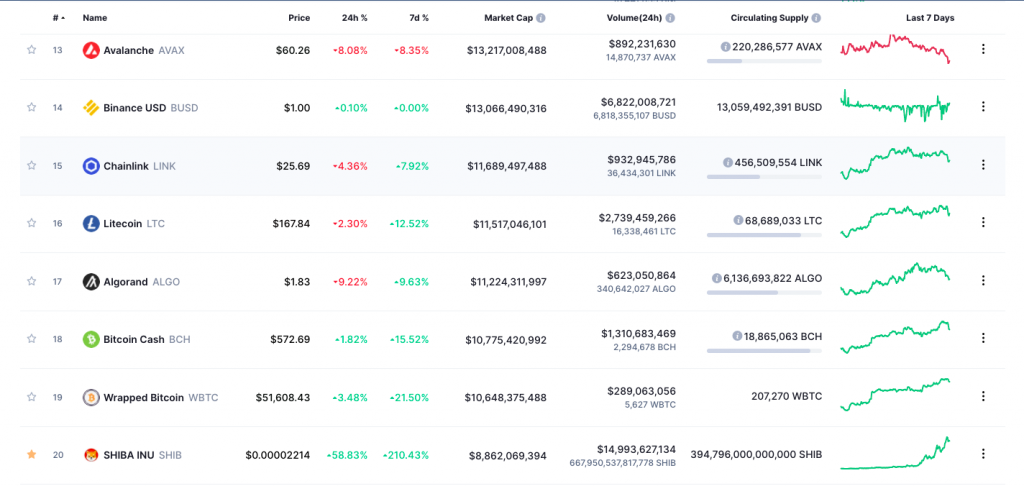Add Avalanche to watchlist with star

click(31, 50)
